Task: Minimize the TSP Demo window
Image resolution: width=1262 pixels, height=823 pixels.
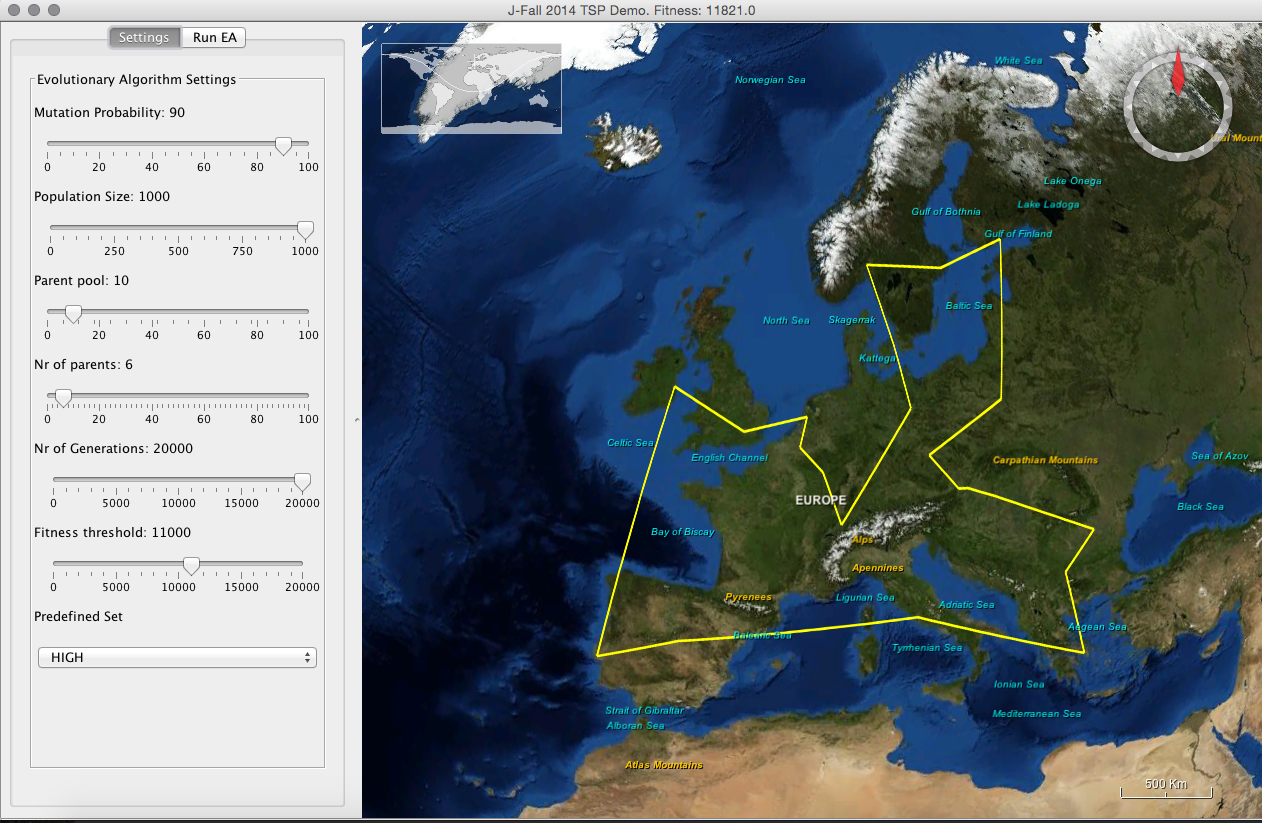Action: pos(33,9)
